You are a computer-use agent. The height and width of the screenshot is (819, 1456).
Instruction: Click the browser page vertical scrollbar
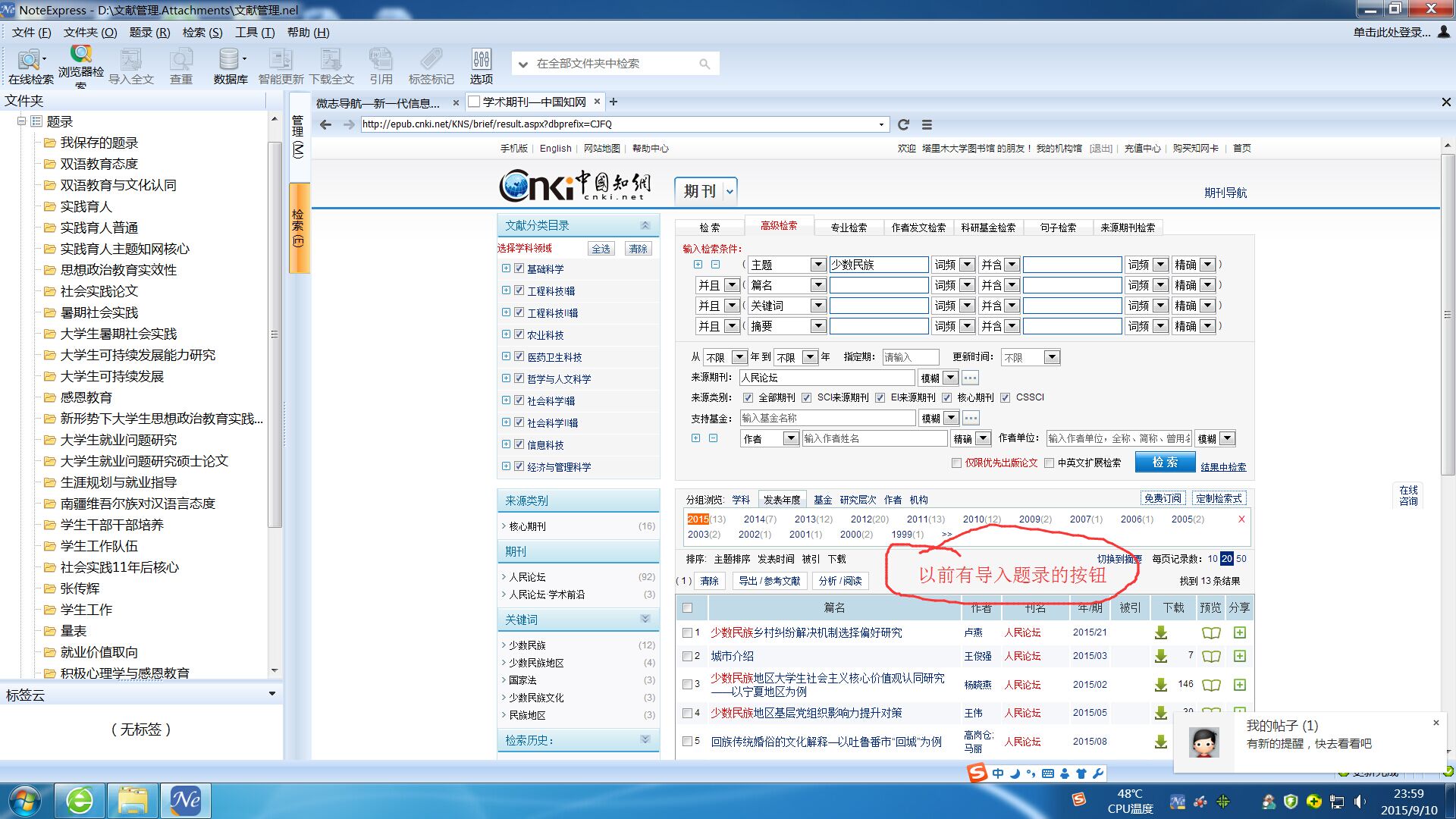coord(1447,315)
